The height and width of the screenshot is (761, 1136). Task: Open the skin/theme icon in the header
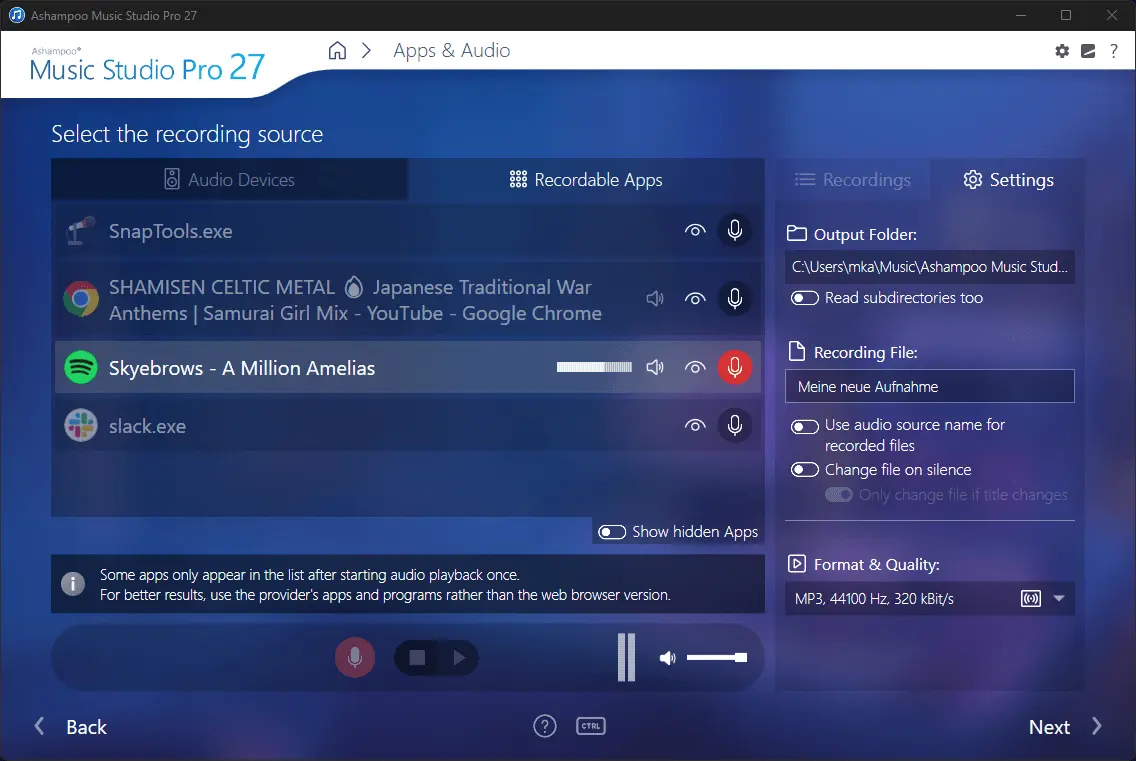[x=1087, y=51]
